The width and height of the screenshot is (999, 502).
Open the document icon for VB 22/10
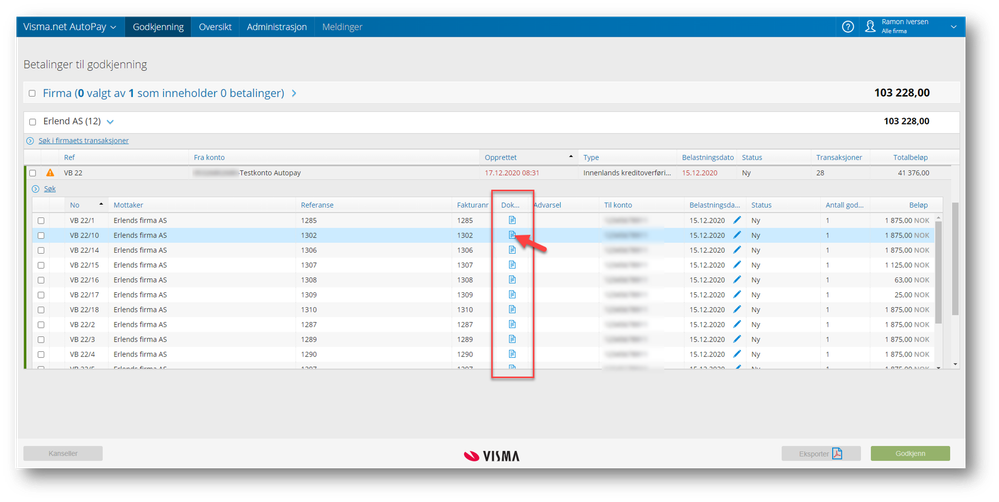tap(512, 235)
